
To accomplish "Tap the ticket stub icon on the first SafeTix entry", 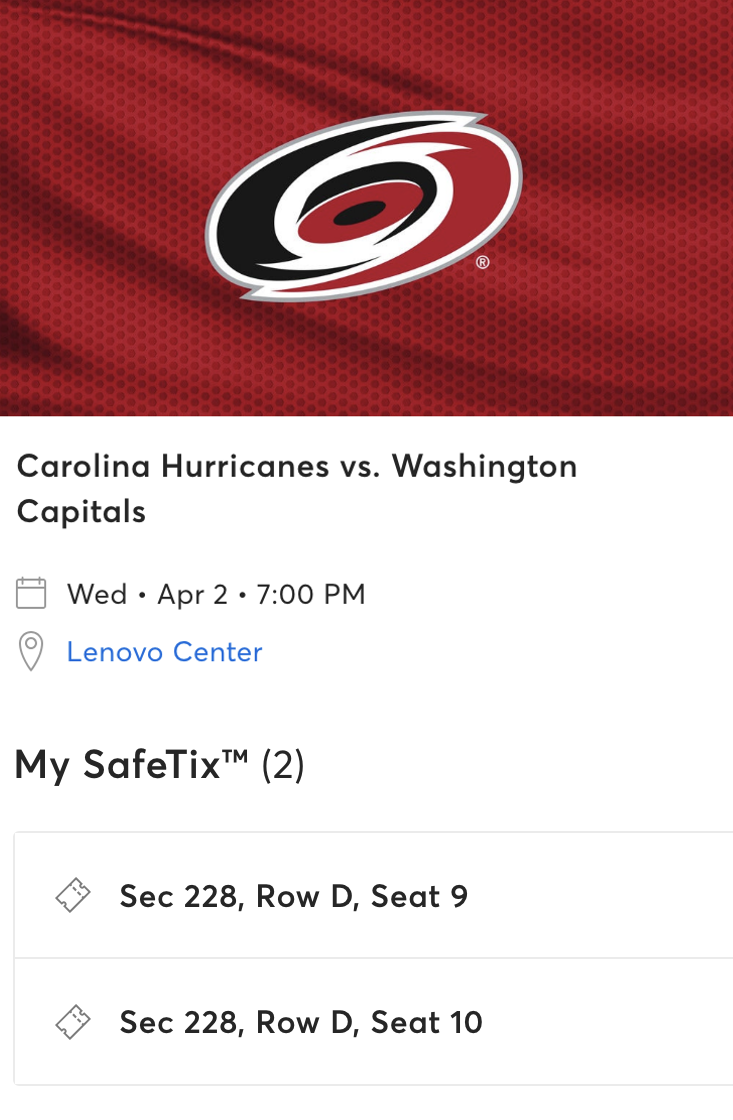I will [71, 896].
